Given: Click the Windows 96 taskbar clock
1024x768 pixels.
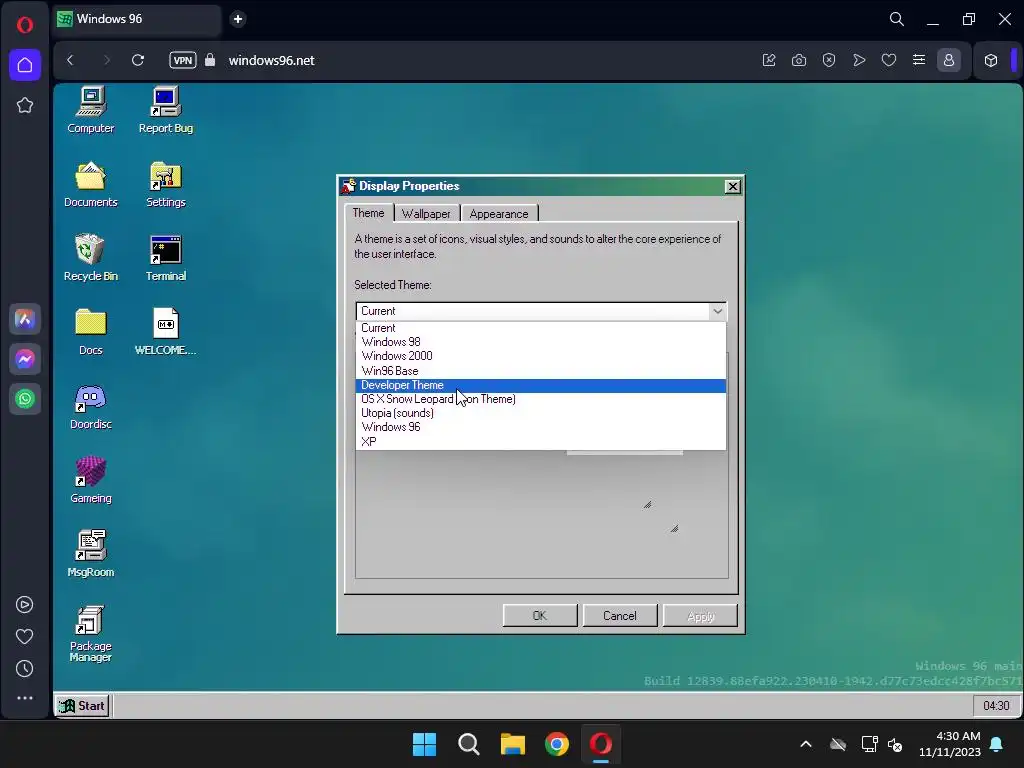Looking at the screenshot, I should click(x=996, y=706).
